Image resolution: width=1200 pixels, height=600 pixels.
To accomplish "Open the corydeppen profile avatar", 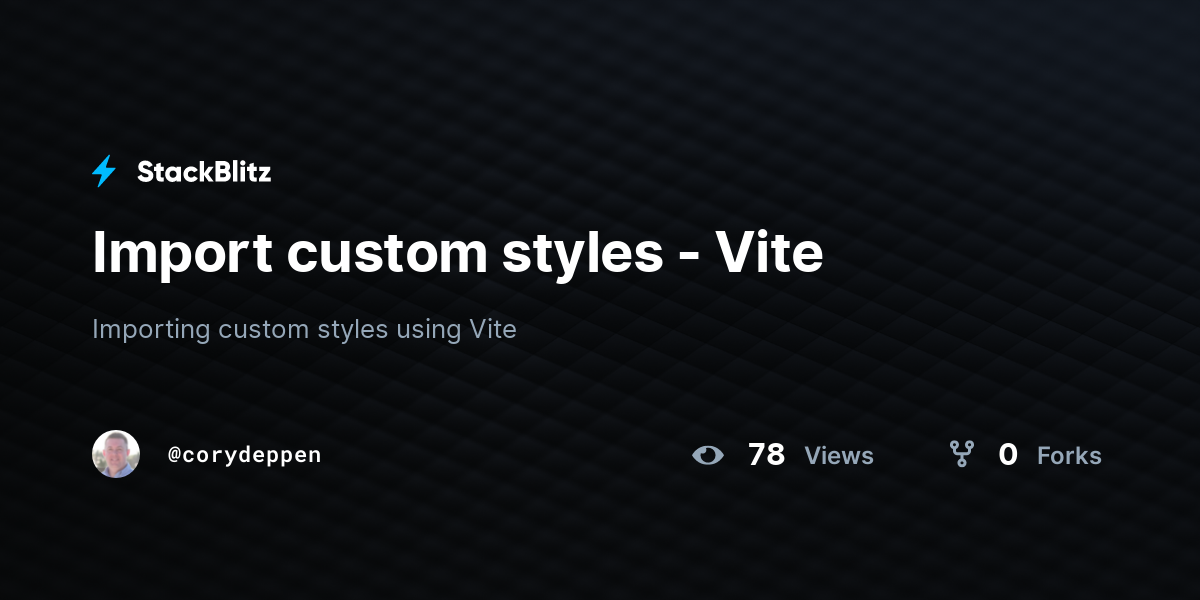I will coord(116,454).
